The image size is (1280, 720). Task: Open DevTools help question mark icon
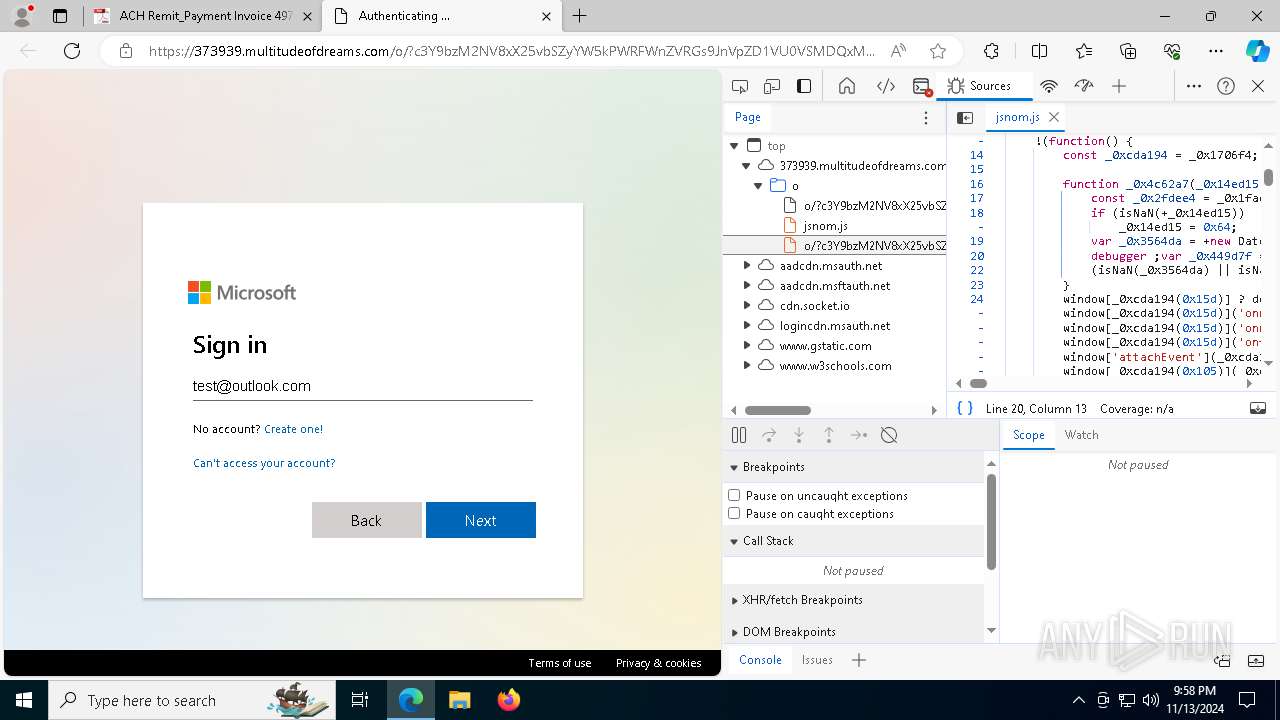1226,86
